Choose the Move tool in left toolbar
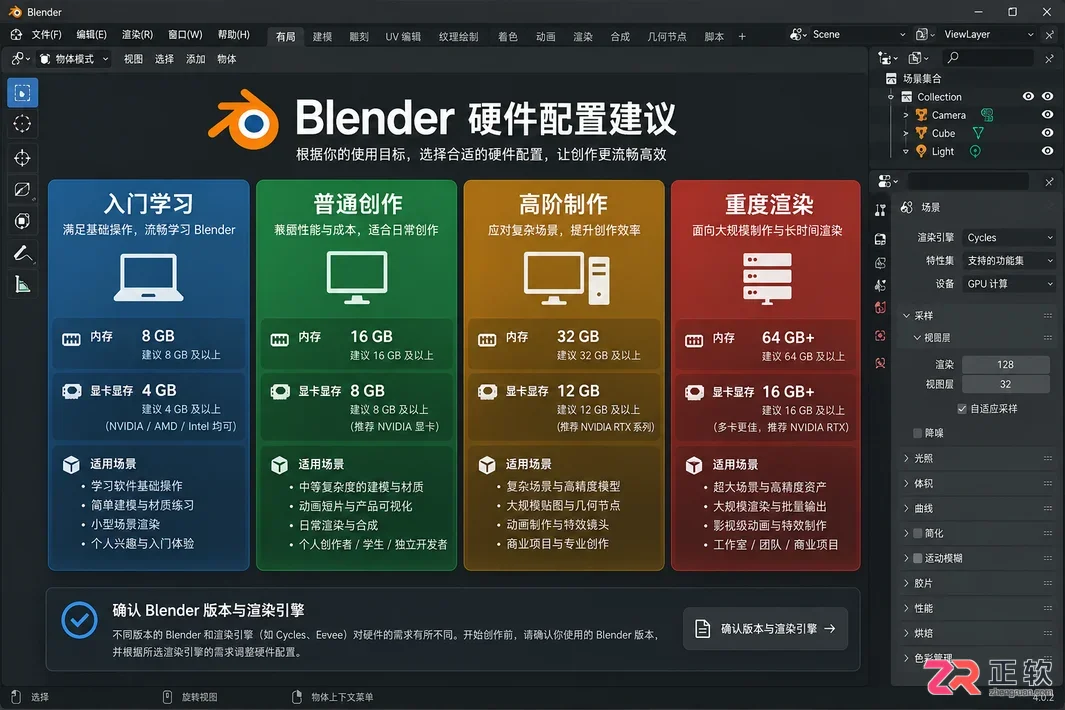This screenshot has height=710, width=1065. pyautogui.click(x=22, y=158)
